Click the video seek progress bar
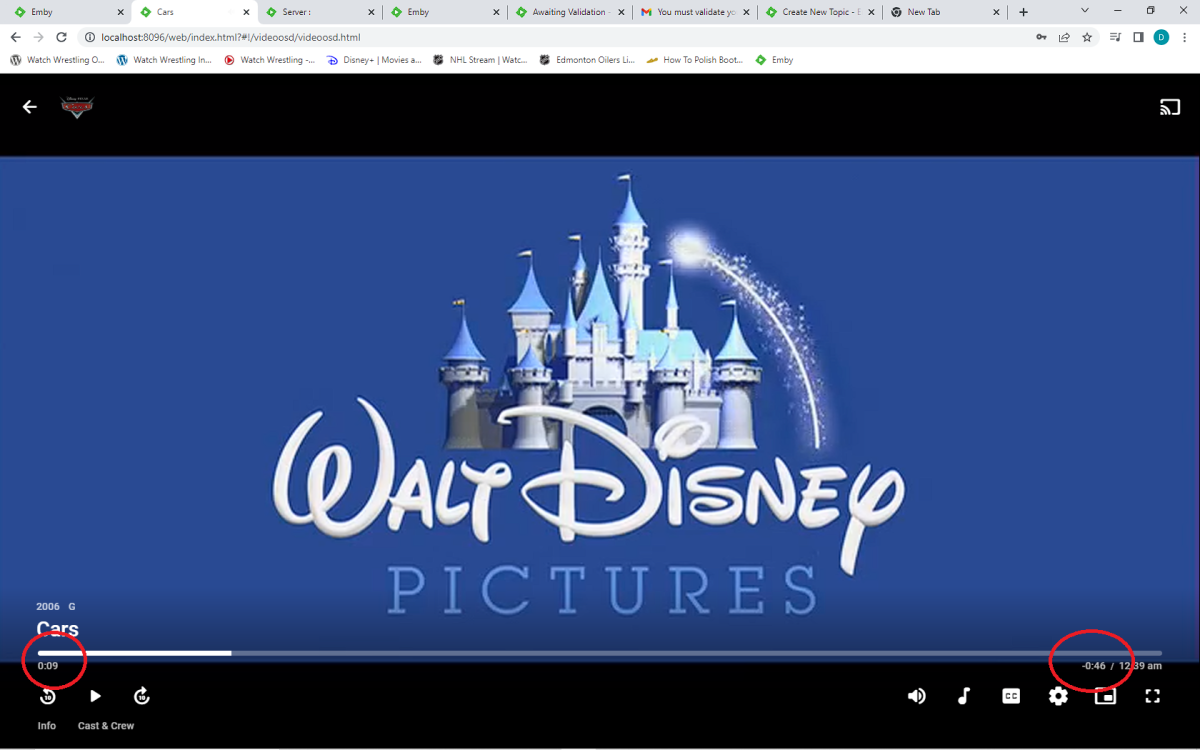Image resolution: width=1200 pixels, height=750 pixels. pos(600,653)
